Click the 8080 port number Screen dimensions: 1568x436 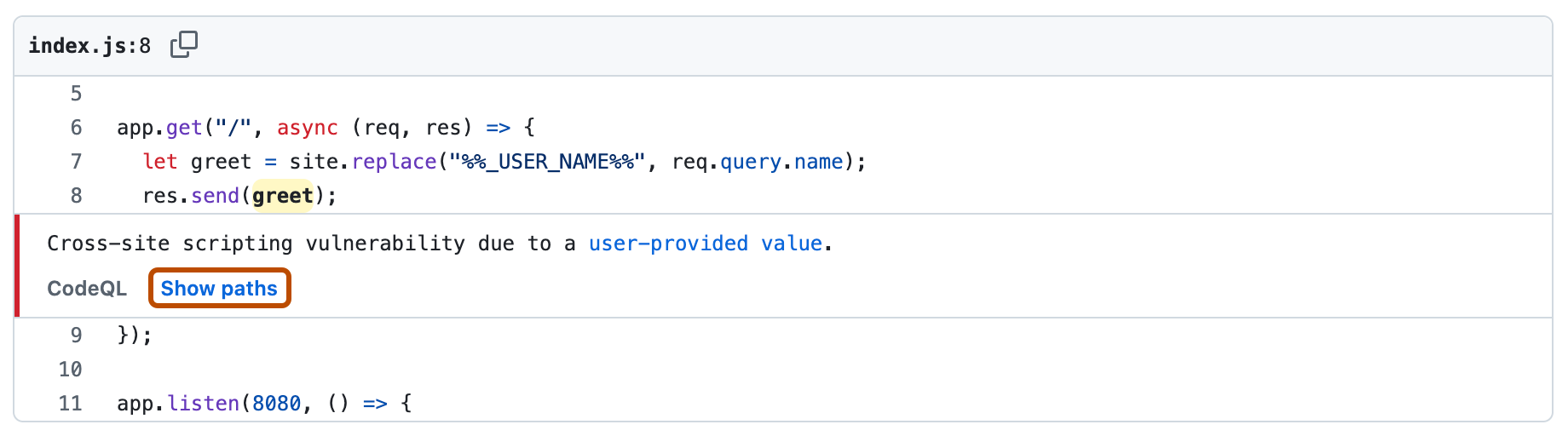click(x=276, y=404)
